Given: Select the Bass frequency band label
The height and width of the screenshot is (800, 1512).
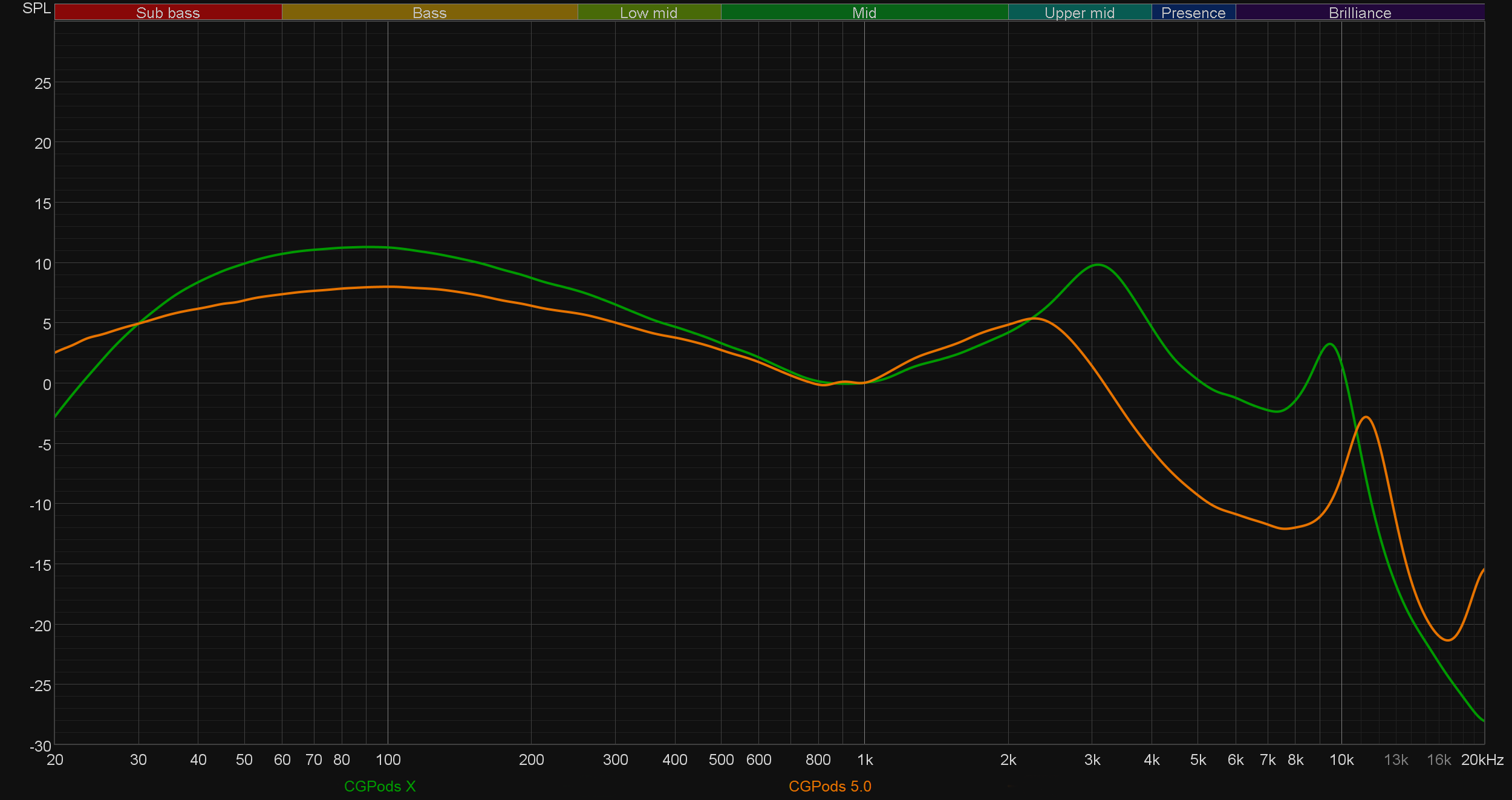Looking at the screenshot, I should pos(429,12).
